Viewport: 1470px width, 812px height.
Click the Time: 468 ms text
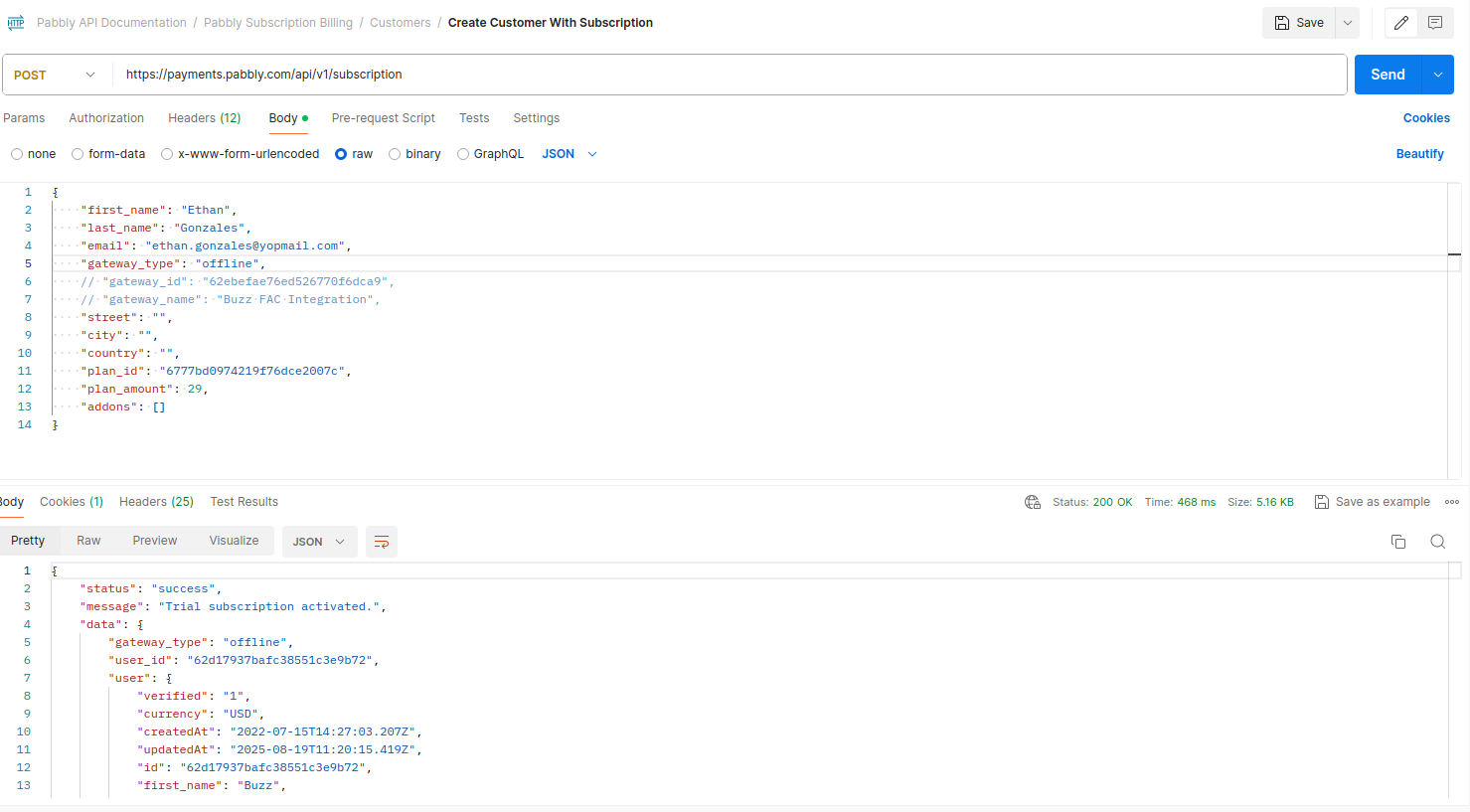click(1180, 502)
